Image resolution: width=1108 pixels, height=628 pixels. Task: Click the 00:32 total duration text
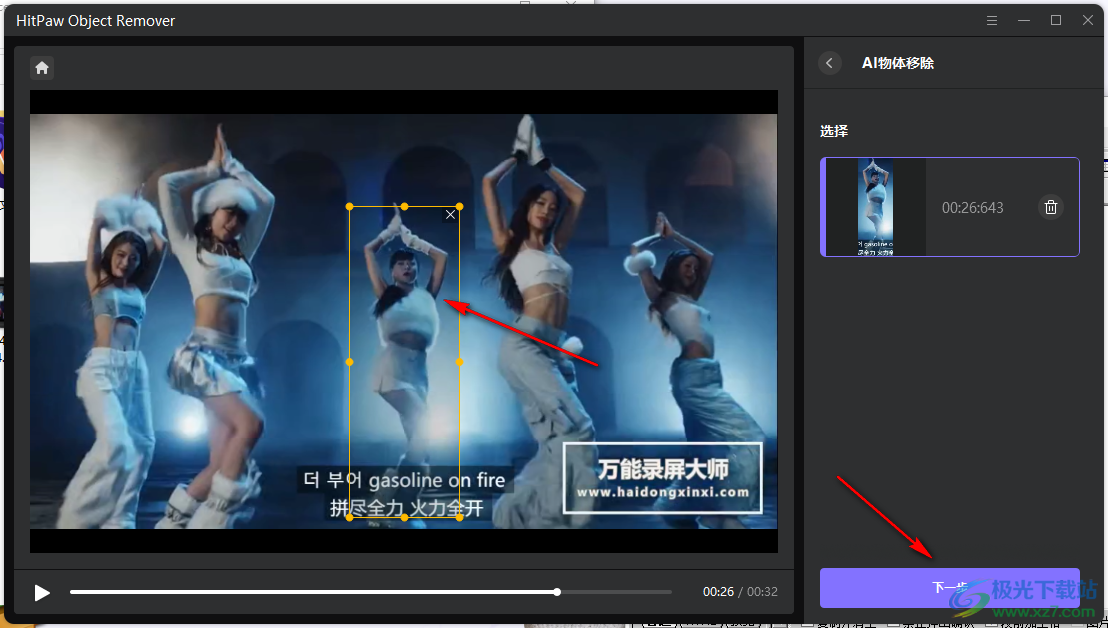[x=762, y=592]
